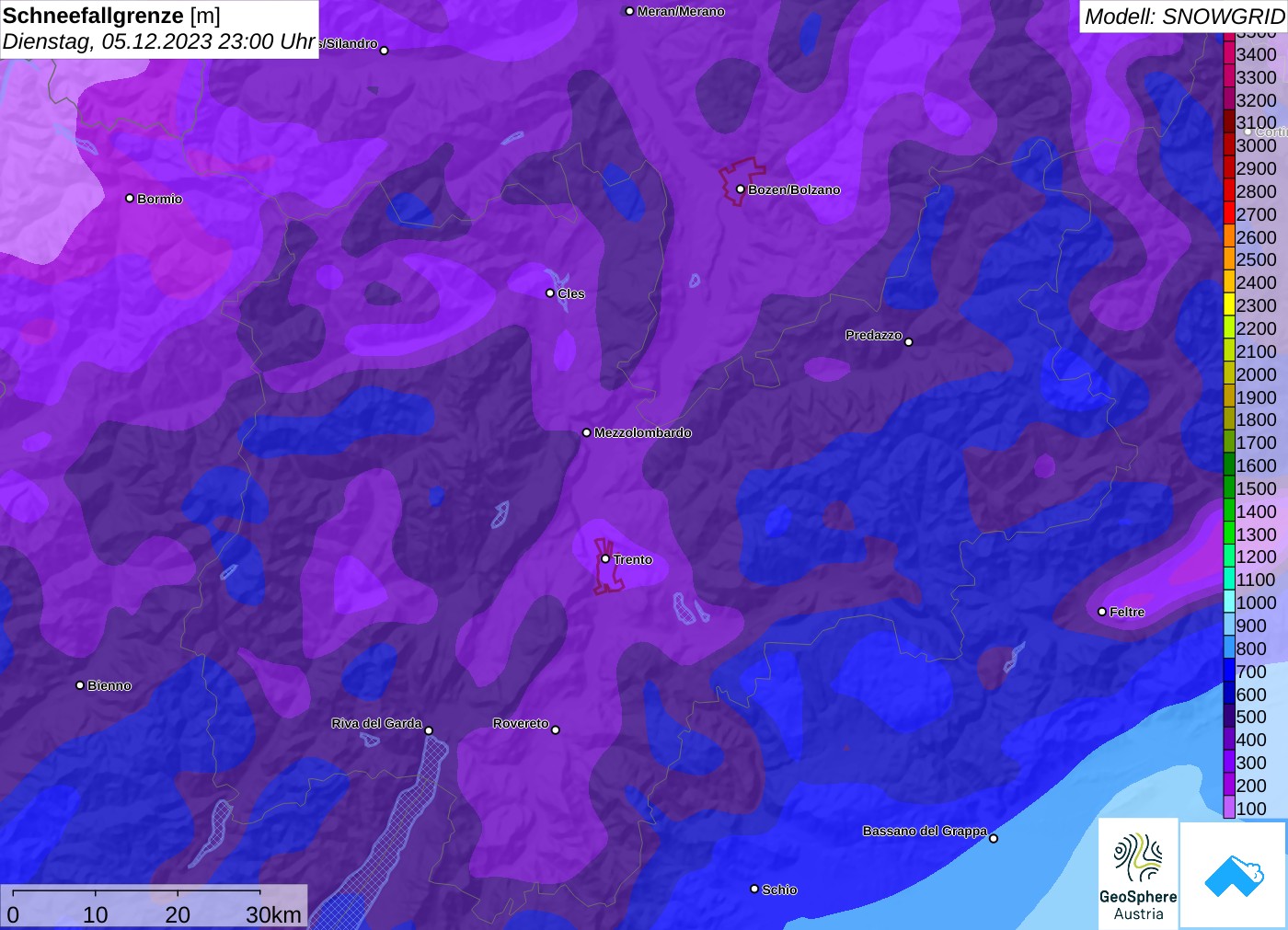Select the Cles city marker dot
This screenshot has height=930, width=1288.
click(550, 293)
